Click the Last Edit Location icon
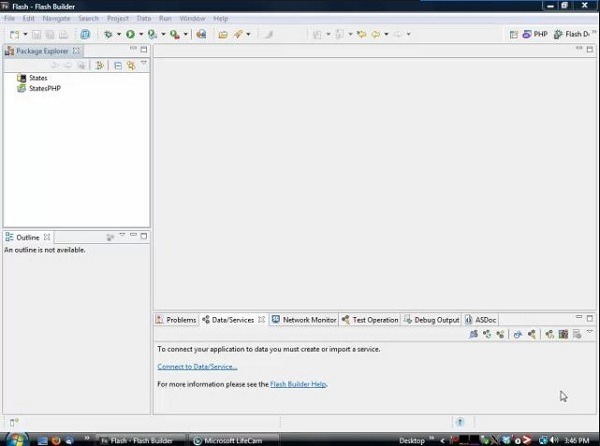600x446 pixels. coord(362,34)
